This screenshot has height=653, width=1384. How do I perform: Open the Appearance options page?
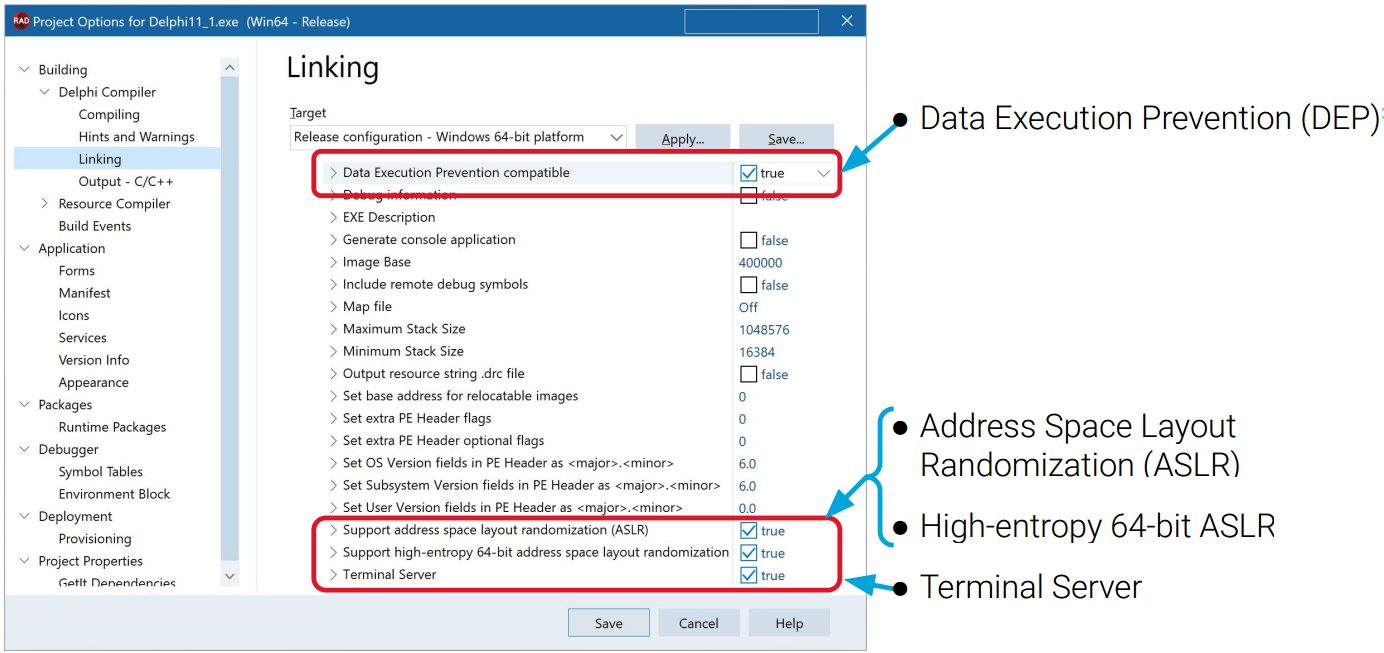pyautogui.click(x=93, y=382)
